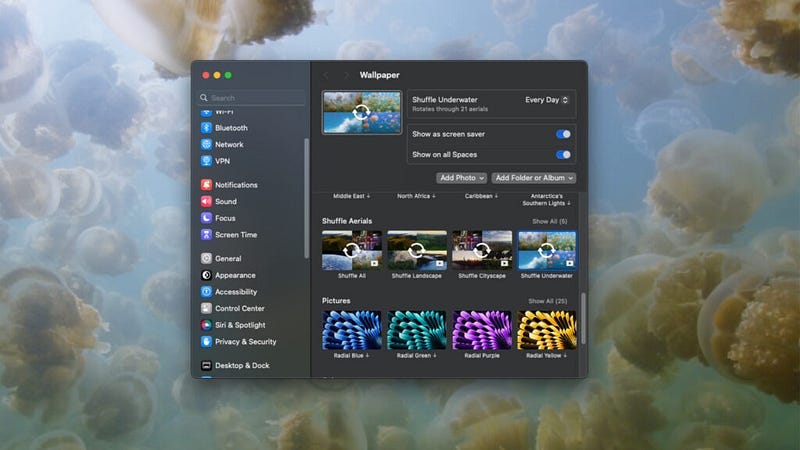
Task: Download Middle East aerial label
Action: [x=352, y=196]
